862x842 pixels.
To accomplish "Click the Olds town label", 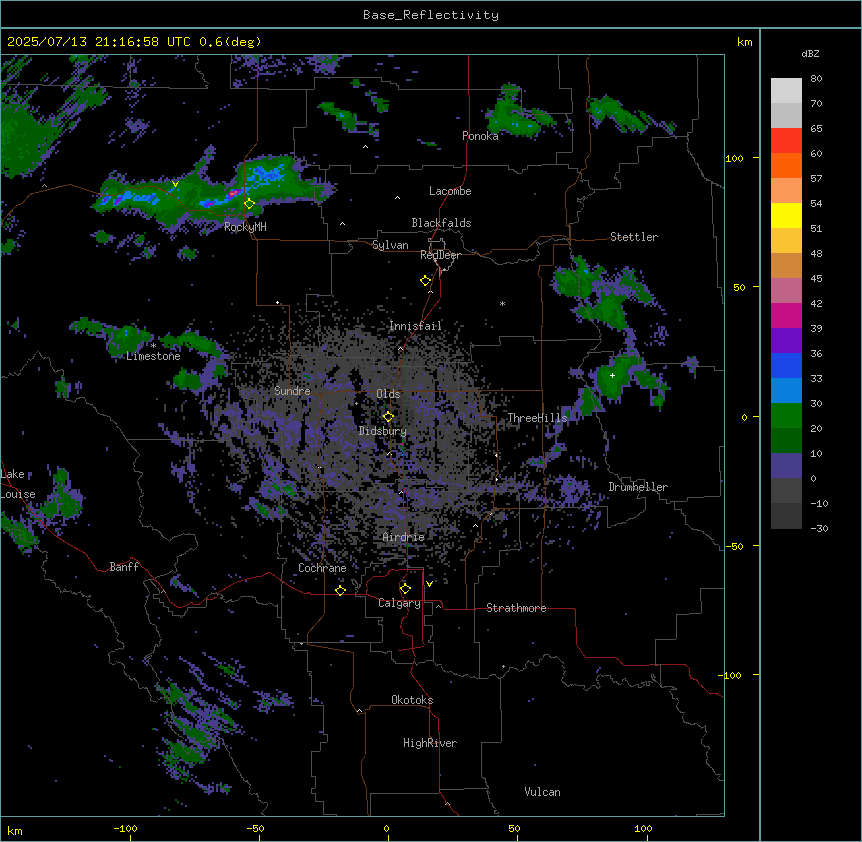I will click(388, 394).
